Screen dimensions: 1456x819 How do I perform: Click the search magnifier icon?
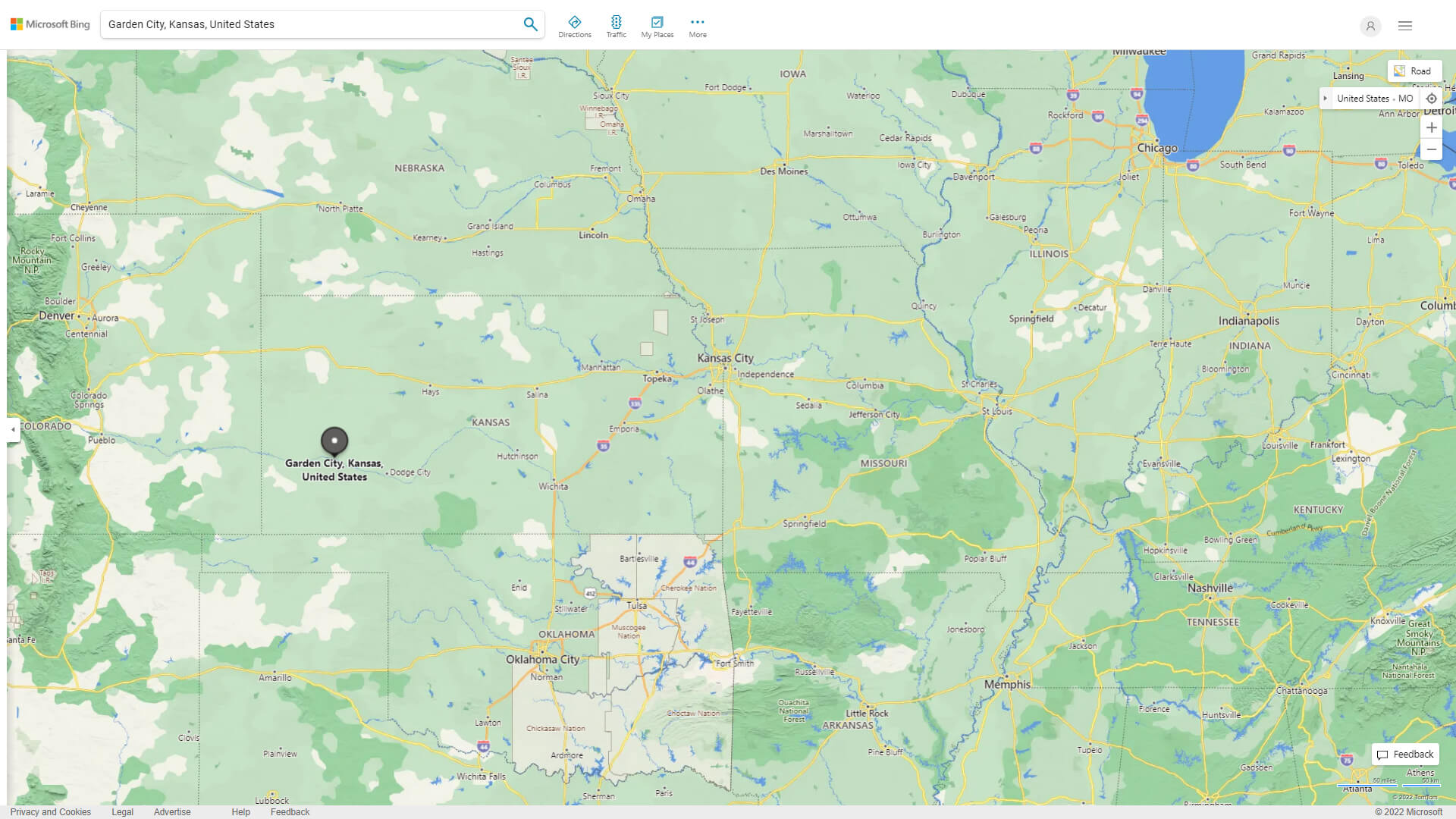coord(530,24)
